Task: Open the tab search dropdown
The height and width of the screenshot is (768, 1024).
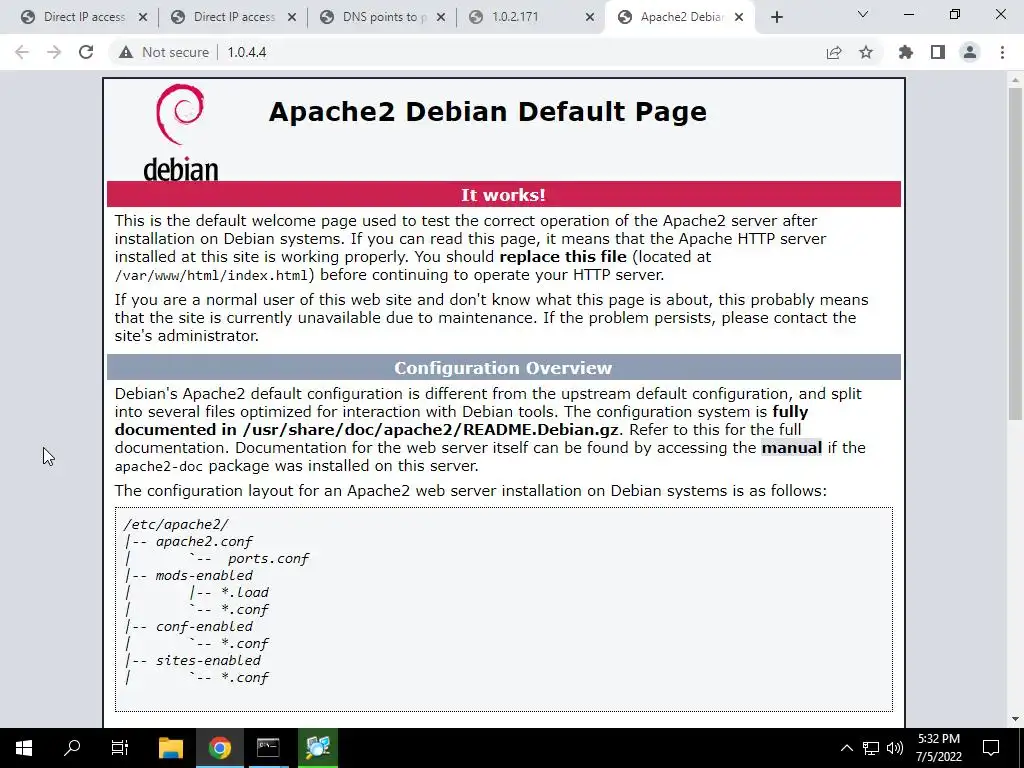Action: (863, 14)
